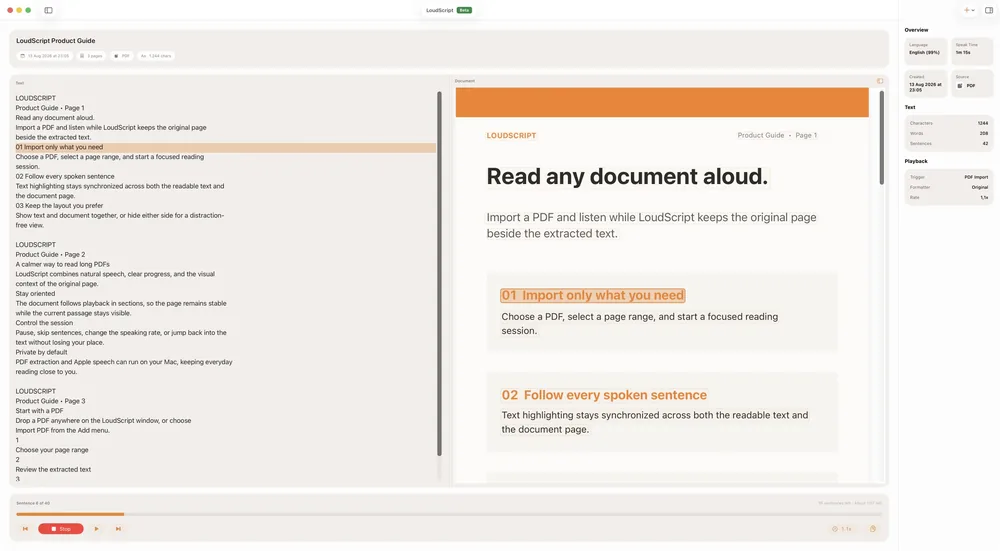Screen dimensions: 1000x551
Task: Select text line 'Start with a PDF'
Action: pyautogui.click(x=40, y=411)
